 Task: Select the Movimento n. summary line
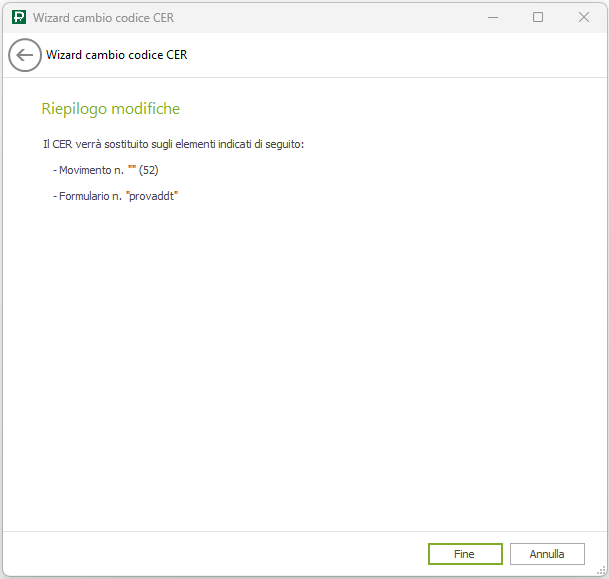[105, 170]
